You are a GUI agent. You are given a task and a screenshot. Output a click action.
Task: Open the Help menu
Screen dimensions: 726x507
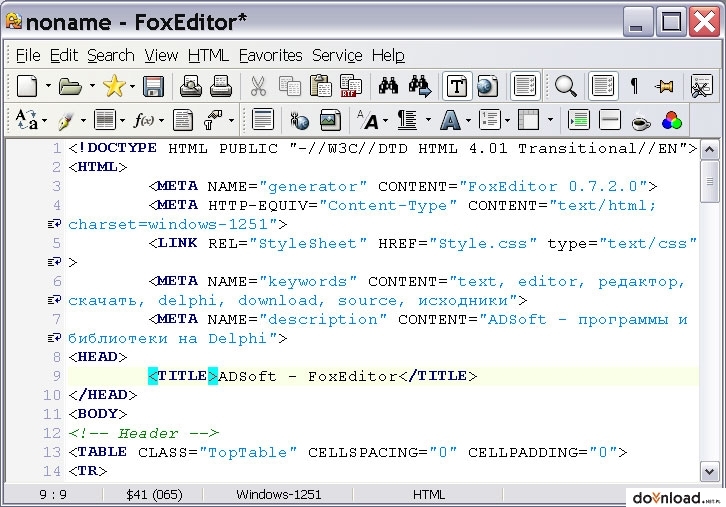coord(388,55)
